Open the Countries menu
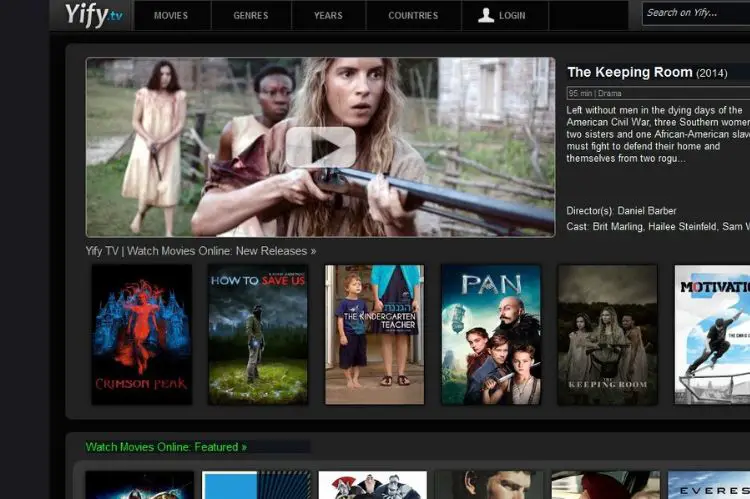750x499 pixels. [x=413, y=15]
